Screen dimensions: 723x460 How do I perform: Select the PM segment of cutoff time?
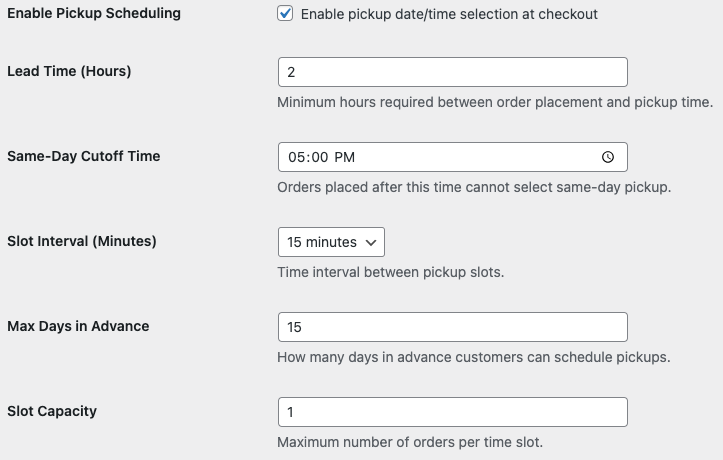[344, 157]
